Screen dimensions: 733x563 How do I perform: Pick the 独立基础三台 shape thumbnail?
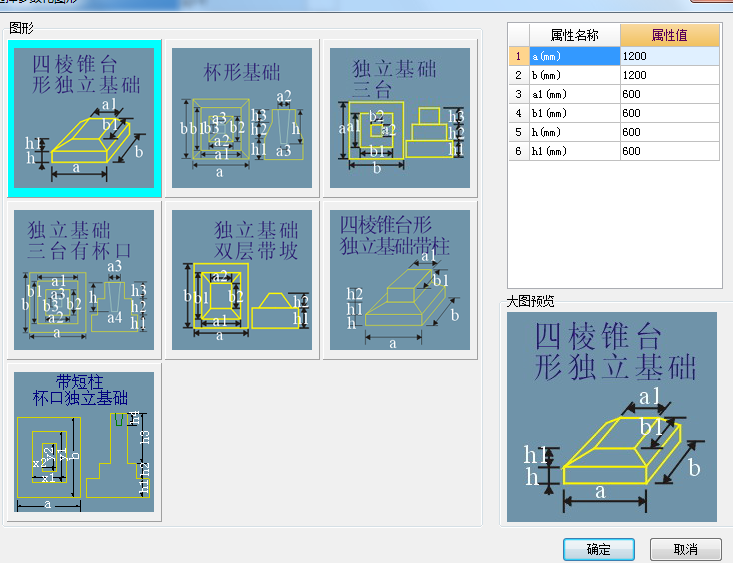coord(400,118)
